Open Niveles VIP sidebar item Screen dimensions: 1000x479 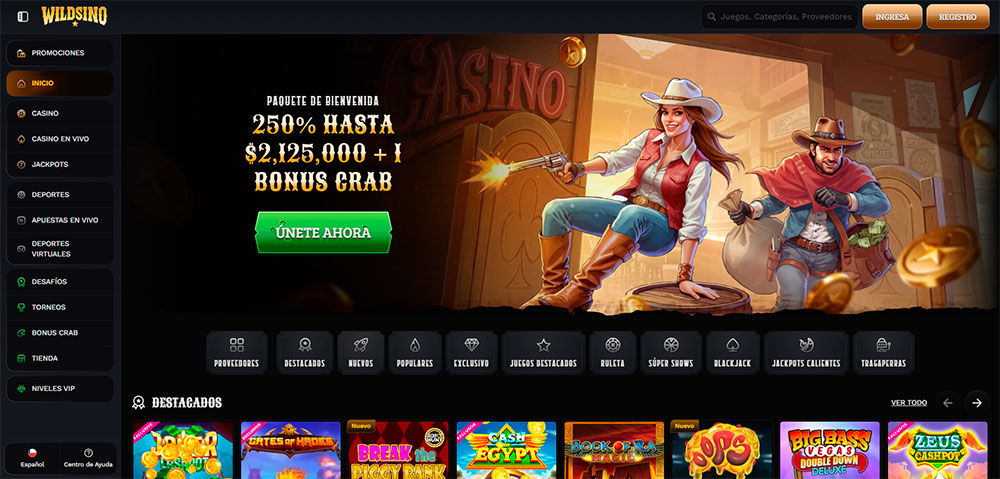coord(60,388)
